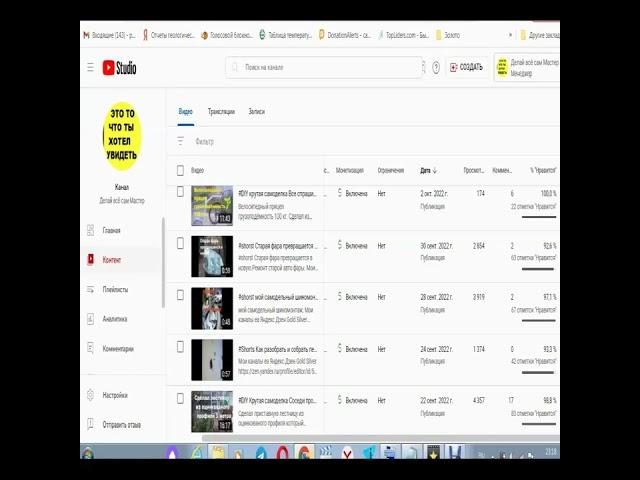This screenshot has height=480, width=640.
Task: Click Отправить отзыв feedback sidebar item
Action: tap(122, 425)
